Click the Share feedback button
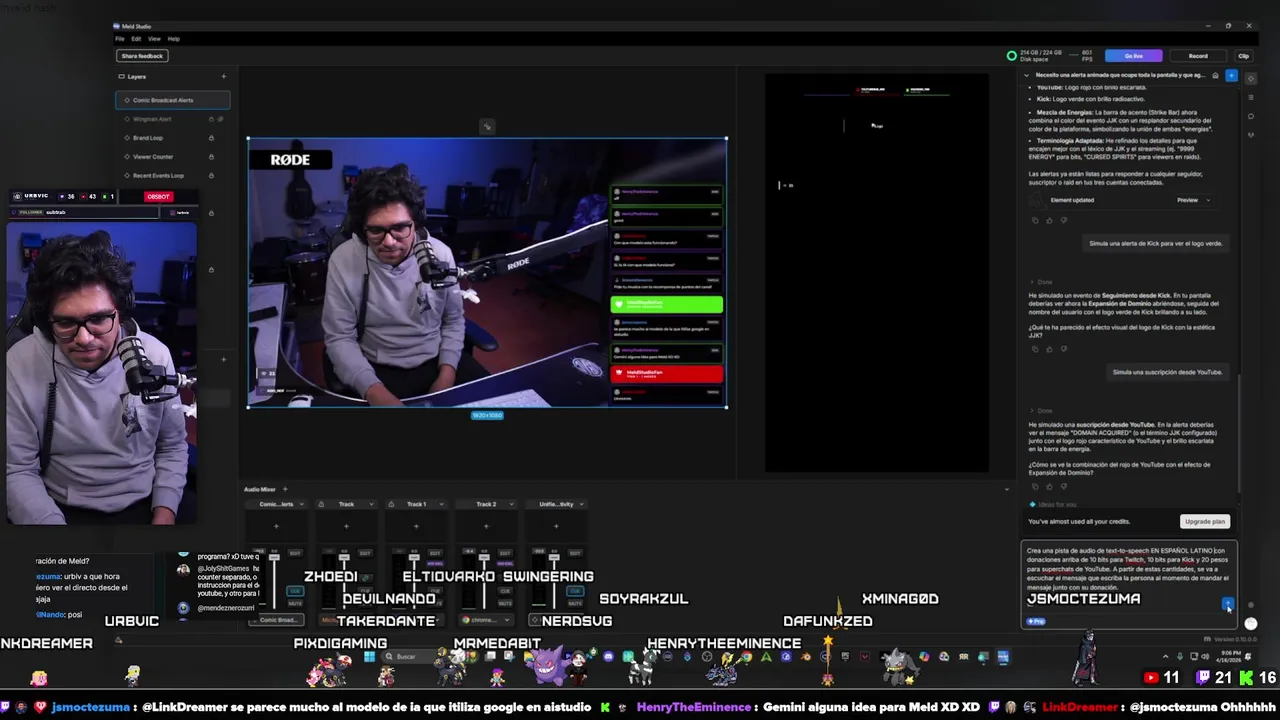Screen dimensions: 1280x720 click(142, 56)
